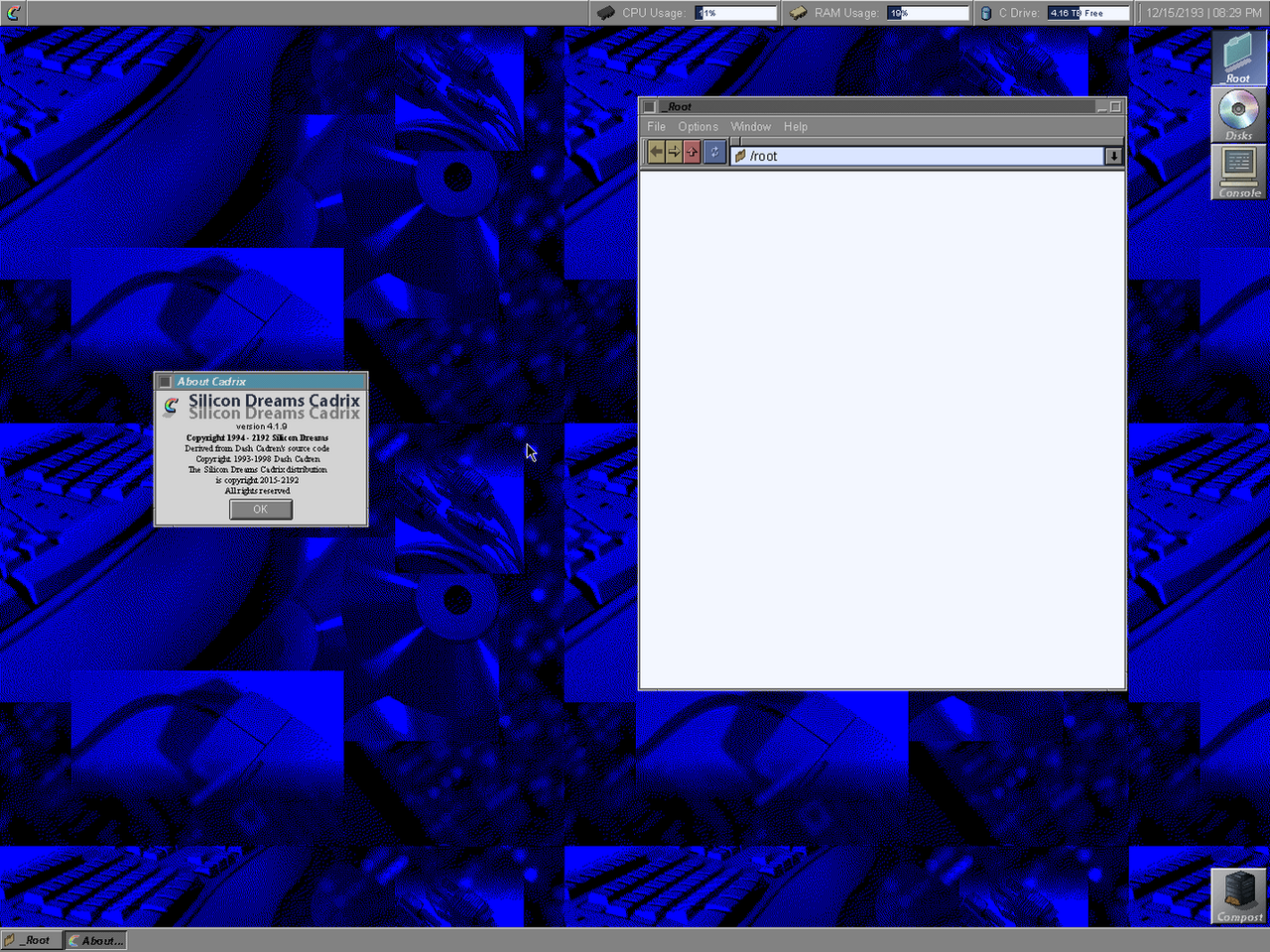Open the About Cadrix window menu button

pos(166,382)
